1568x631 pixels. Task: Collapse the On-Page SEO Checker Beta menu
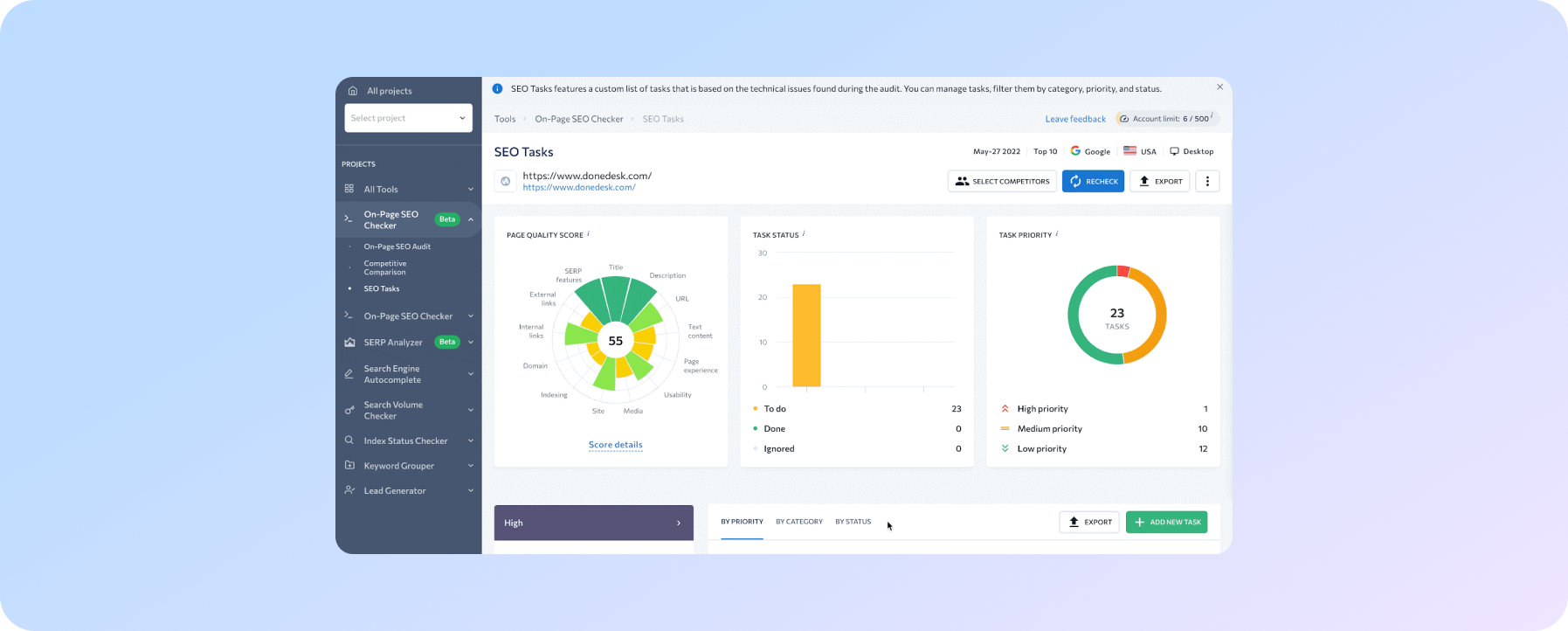471,219
